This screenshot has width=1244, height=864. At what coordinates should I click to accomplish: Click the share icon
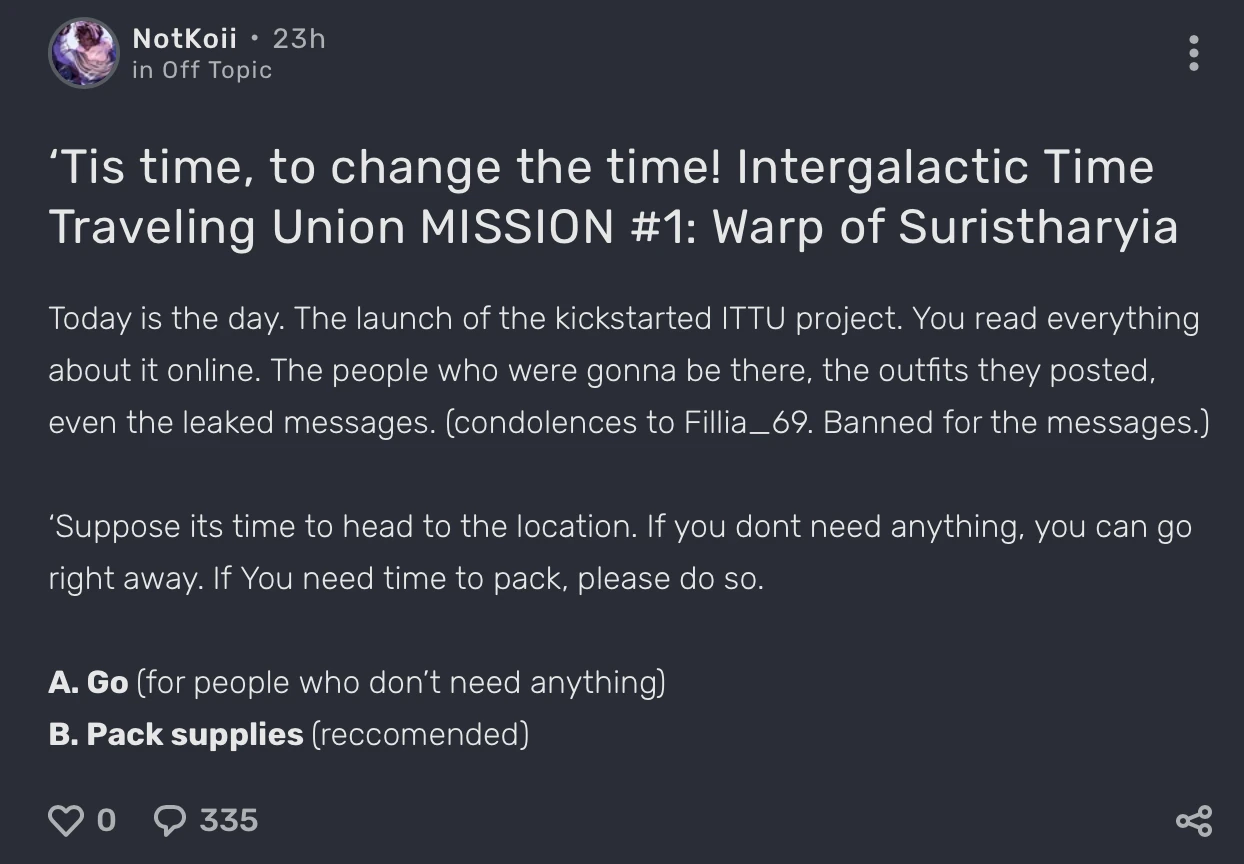pyautogui.click(x=1193, y=821)
